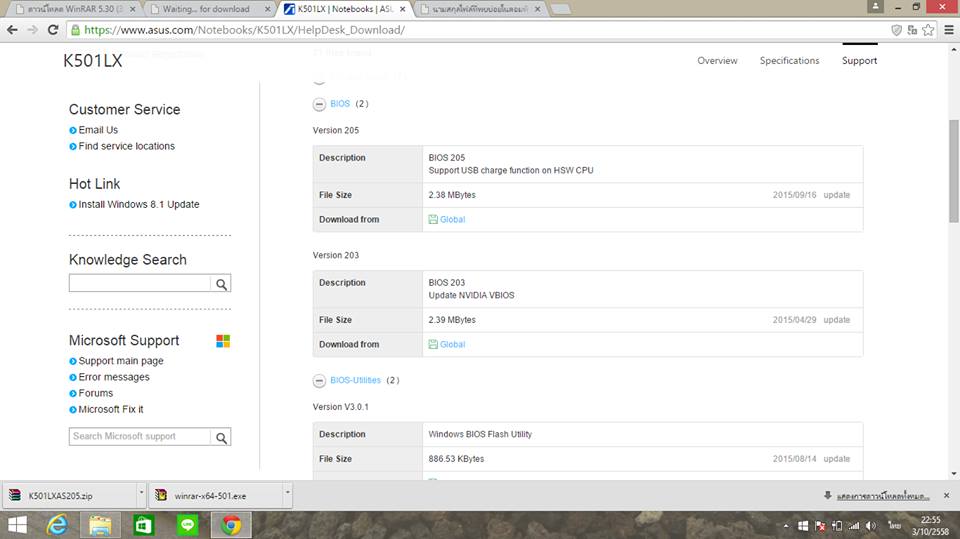Open the Support page tab
Image resolution: width=960 pixels, height=539 pixels.
click(859, 61)
